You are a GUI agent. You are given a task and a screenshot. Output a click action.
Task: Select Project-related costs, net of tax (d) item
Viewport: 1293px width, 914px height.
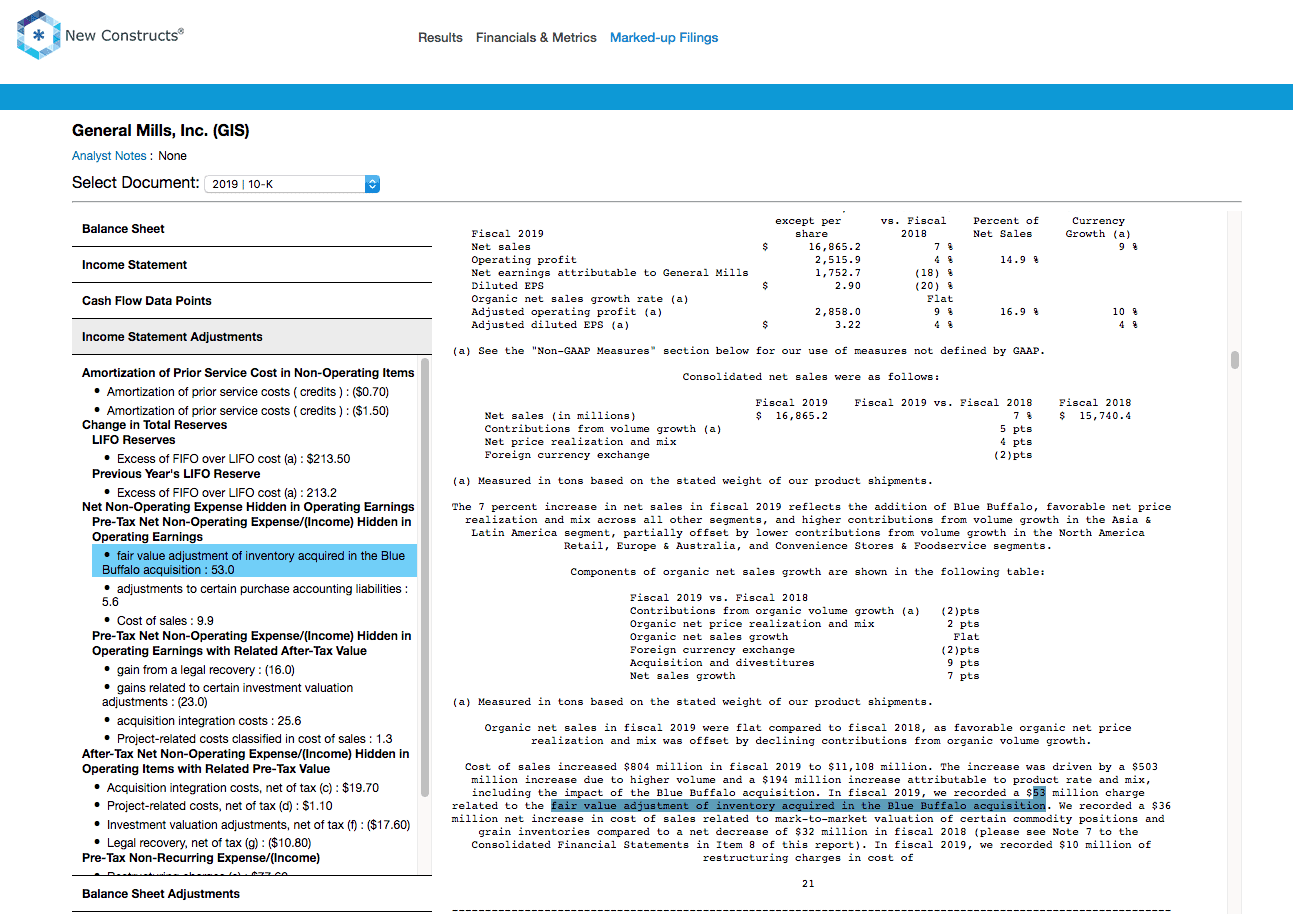pyautogui.click(x=219, y=806)
